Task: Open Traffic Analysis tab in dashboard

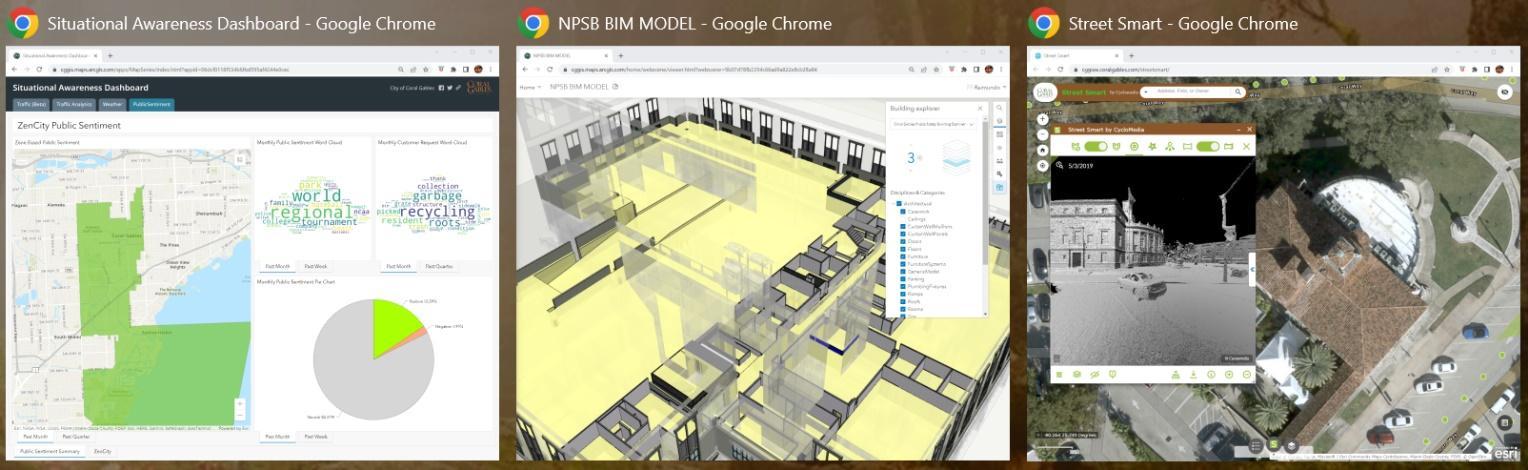Action: pos(74,104)
